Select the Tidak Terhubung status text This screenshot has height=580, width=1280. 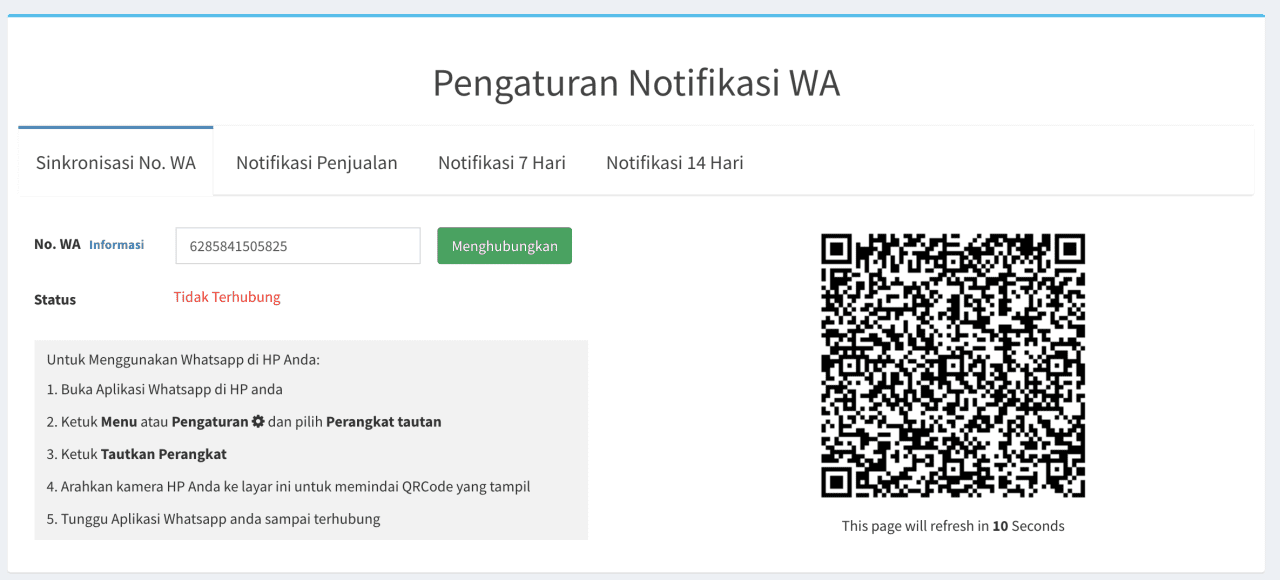pos(227,297)
